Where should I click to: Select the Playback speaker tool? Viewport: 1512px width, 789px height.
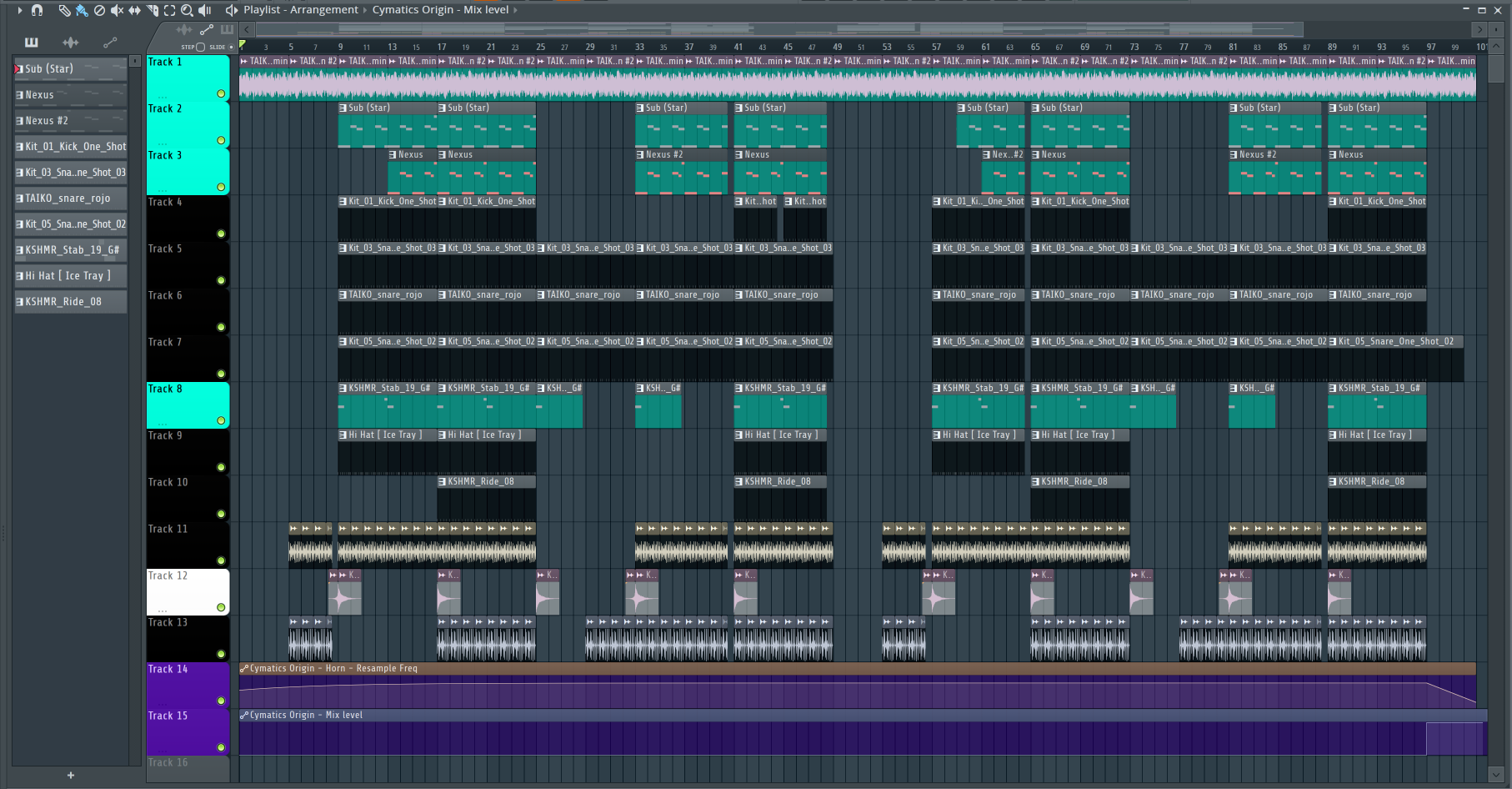tap(204, 10)
